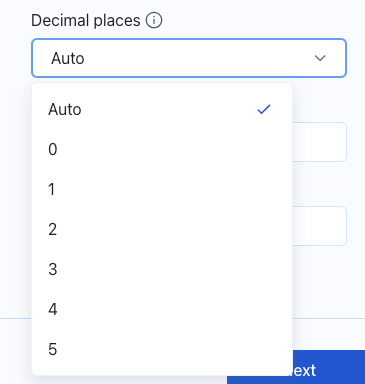The width and height of the screenshot is (365, 384).
Task: Click the empty row space right of option 5
Action: 173,349
